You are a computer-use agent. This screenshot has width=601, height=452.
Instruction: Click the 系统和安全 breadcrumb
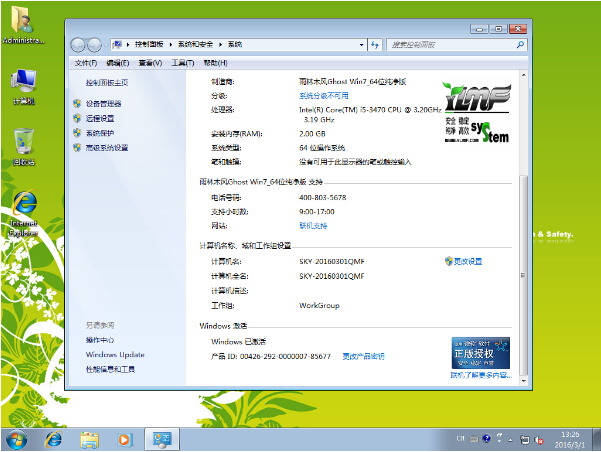pyautogui.click(x=195, y=44)
